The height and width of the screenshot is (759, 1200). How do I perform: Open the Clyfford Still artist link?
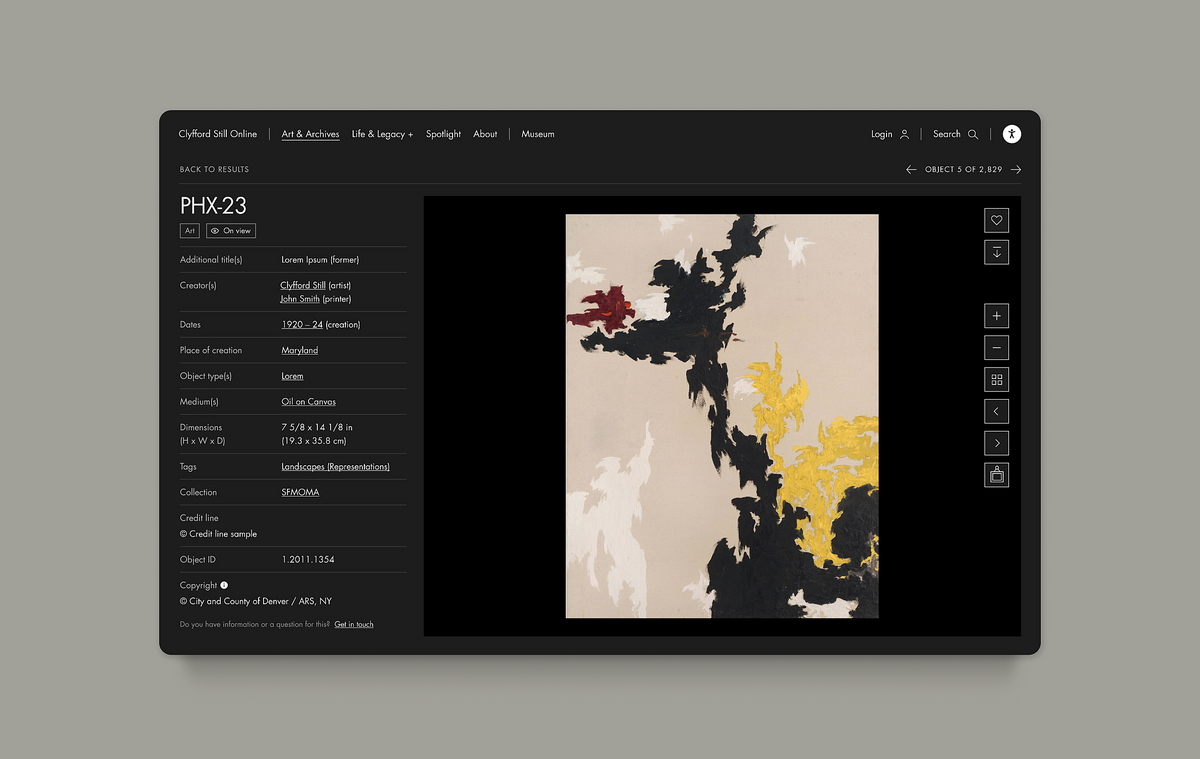[303, 285]
